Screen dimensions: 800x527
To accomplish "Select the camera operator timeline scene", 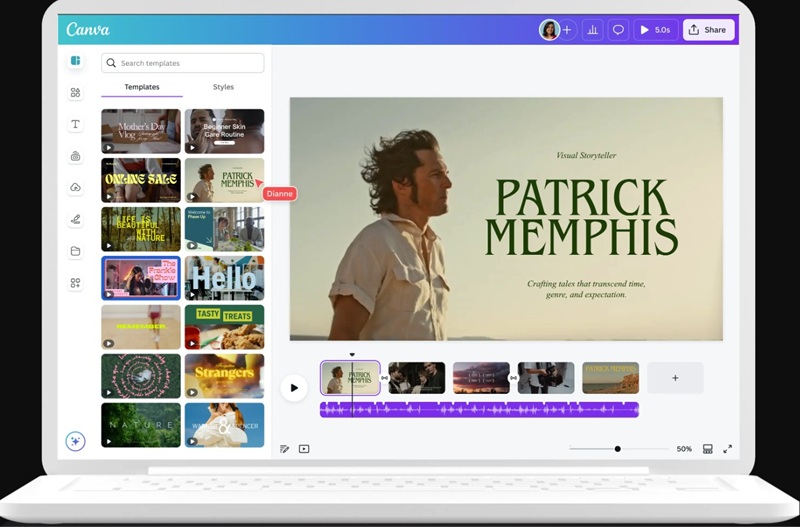I will (546, 378).
